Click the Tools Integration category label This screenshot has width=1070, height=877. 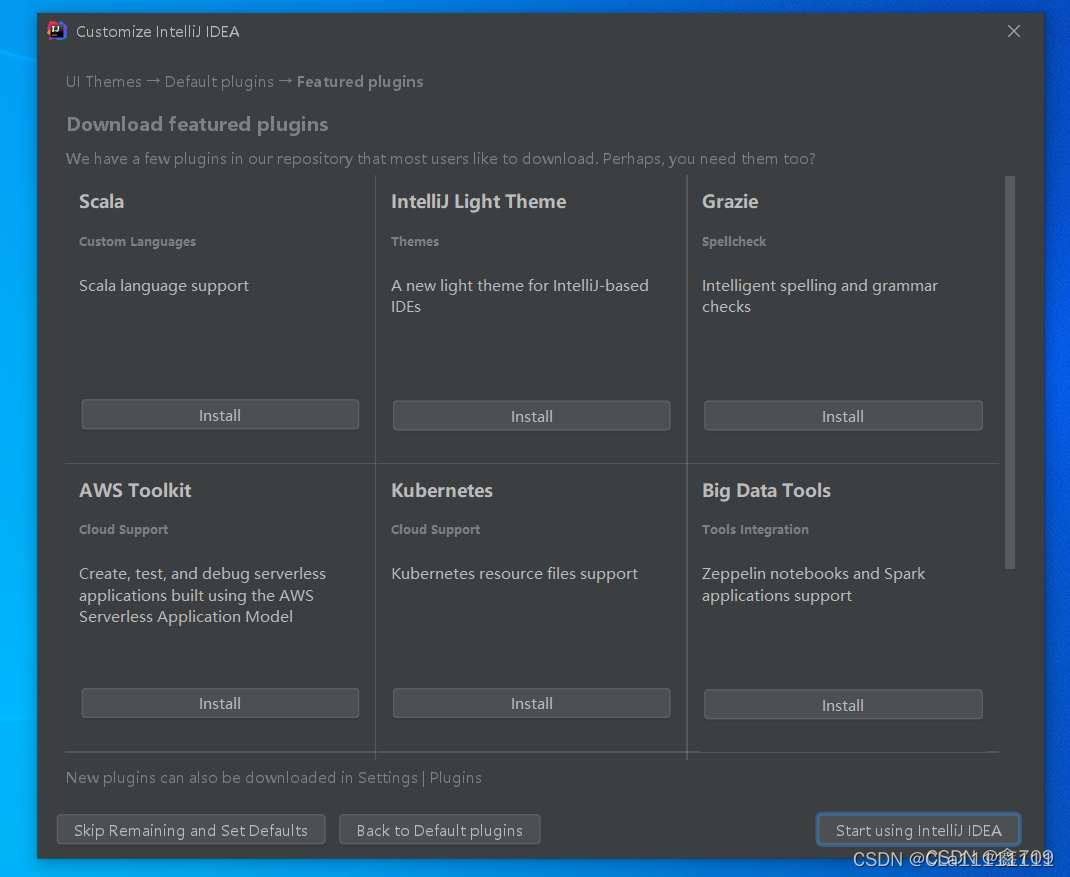click(755, 530)
